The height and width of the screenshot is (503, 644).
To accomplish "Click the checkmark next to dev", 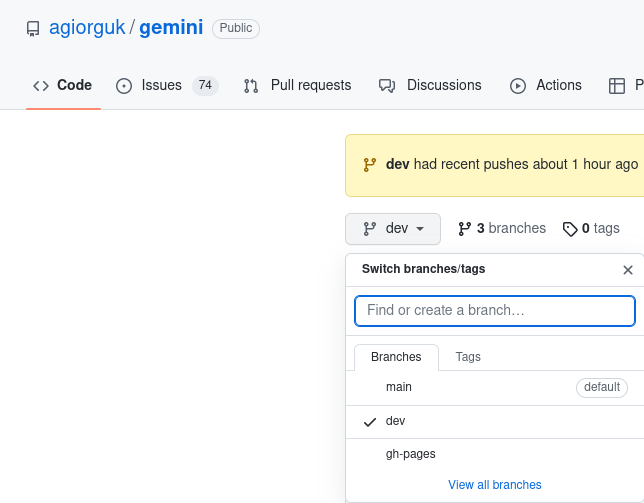I will click(370, 422).
